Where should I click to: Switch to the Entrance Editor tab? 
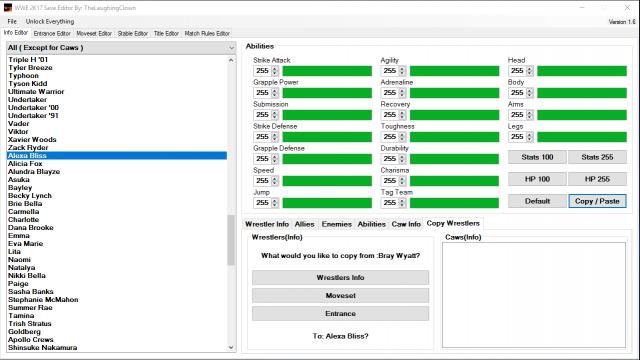point(52,33)
